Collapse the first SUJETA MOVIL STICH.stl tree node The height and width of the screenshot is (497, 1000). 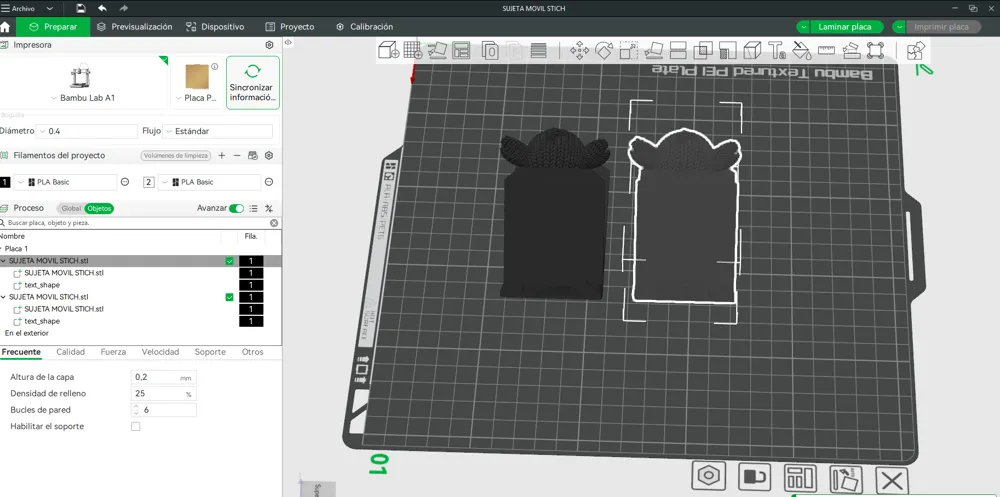click(4, 261)
